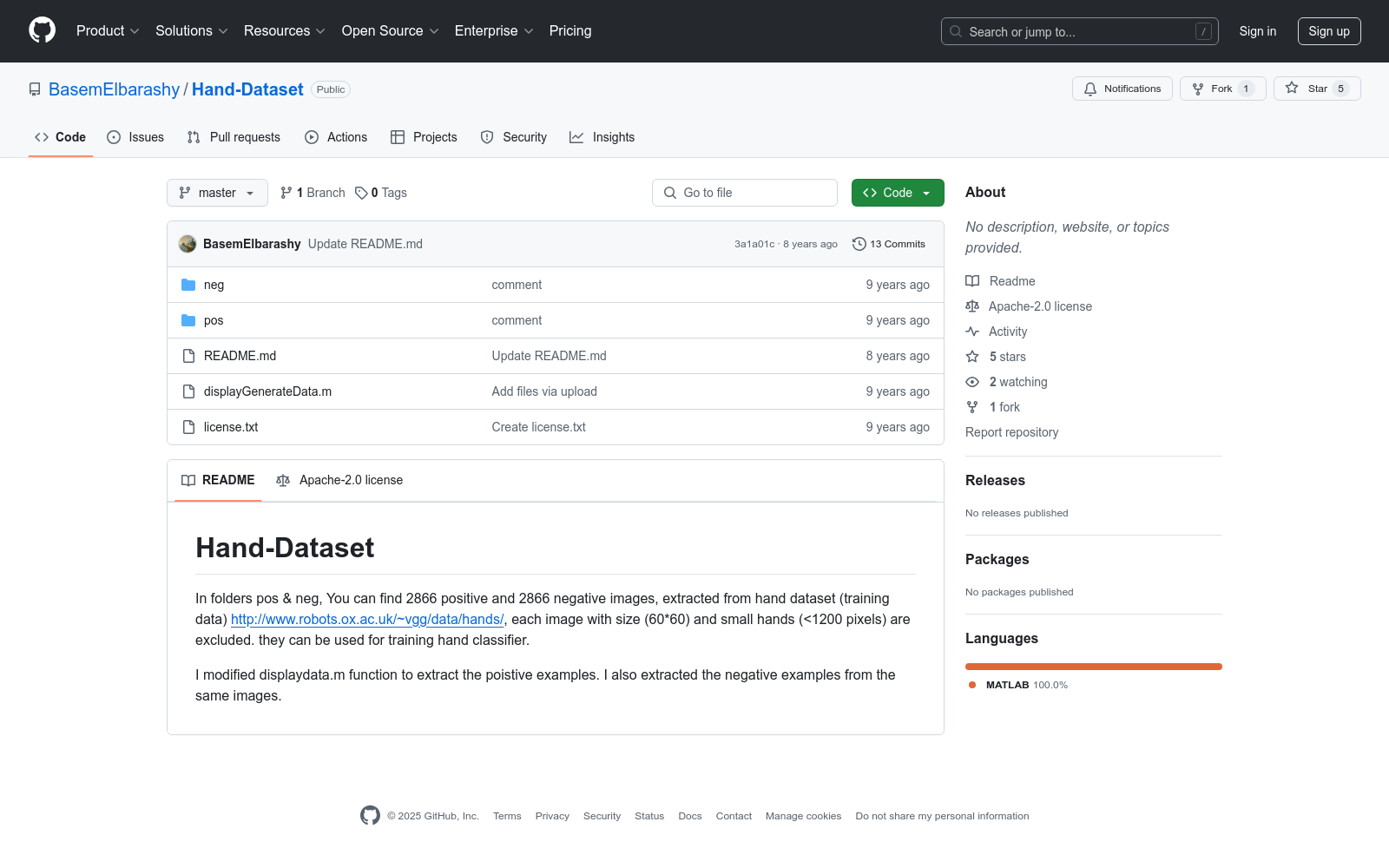This screenshot has height=868, width=1389.
Task: Click the Sign in link
Action: pyautogui.click(x=1258, y=31)
